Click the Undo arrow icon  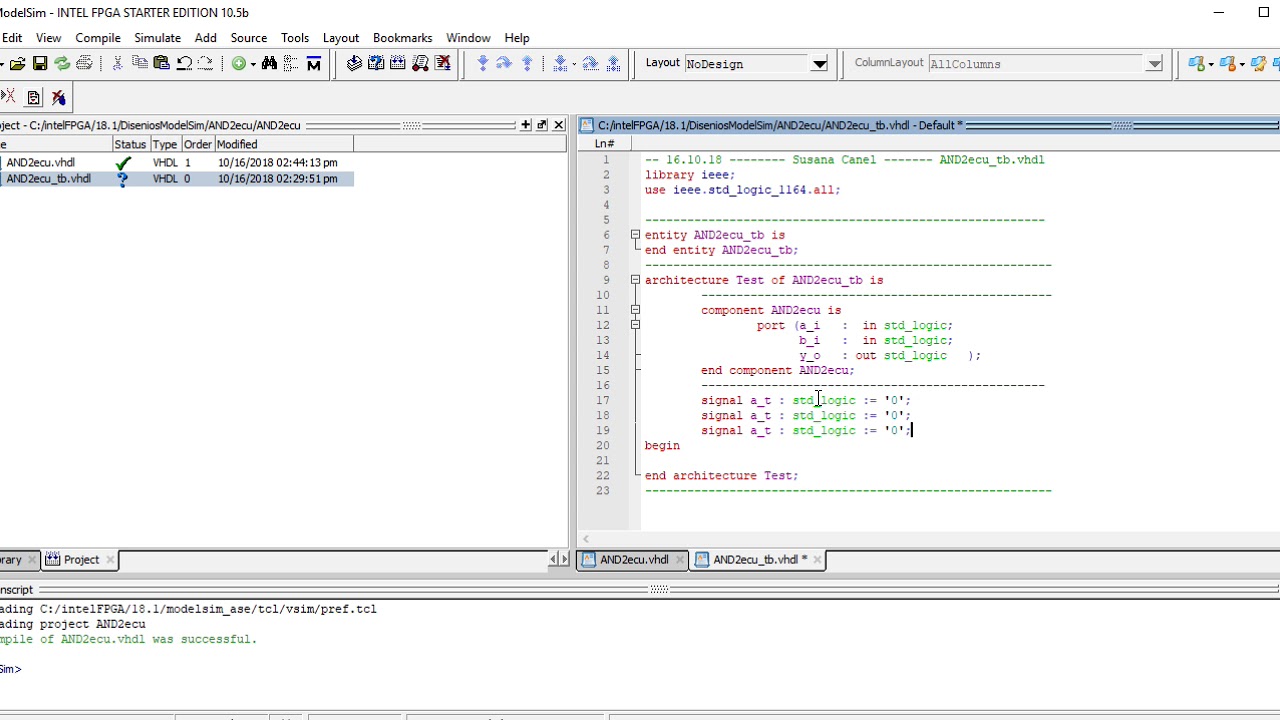point(184,64)
